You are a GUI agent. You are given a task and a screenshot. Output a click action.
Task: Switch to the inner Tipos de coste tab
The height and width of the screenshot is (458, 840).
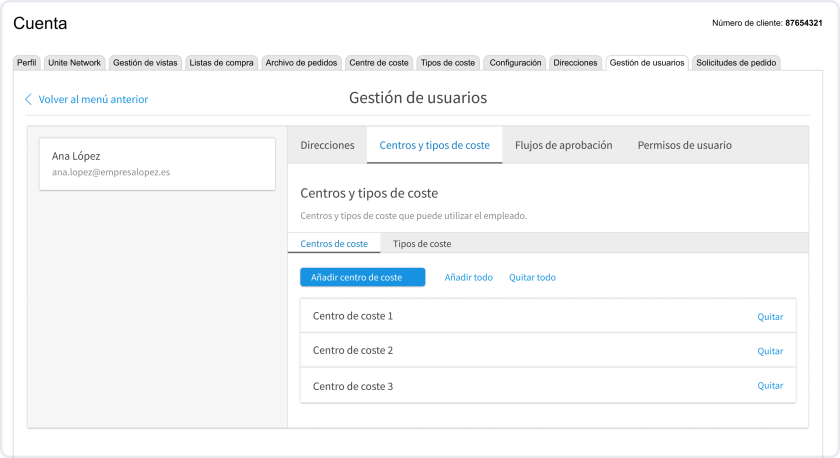422,244
